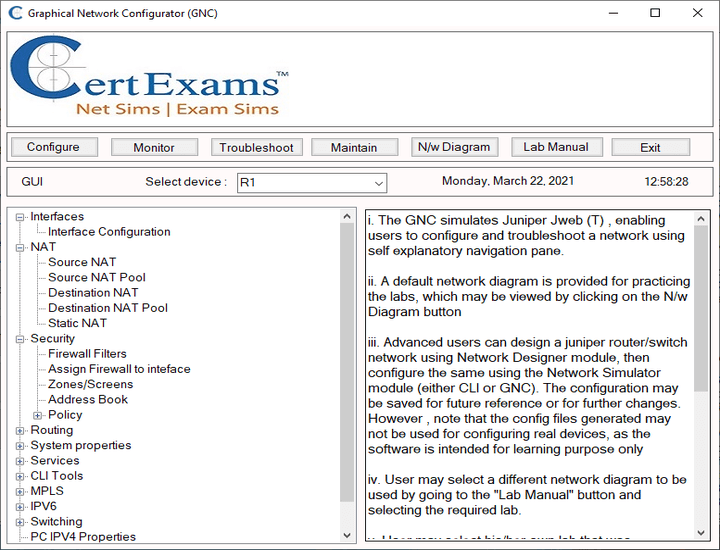Select Source NAT Pool item
Image resolution: width=720 pixels, height=550 pixels.
[97, 277]
